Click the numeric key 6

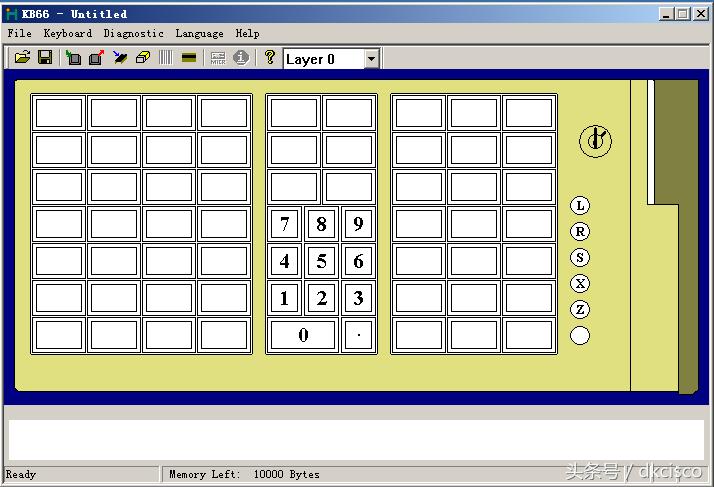[x=358, y=261]
